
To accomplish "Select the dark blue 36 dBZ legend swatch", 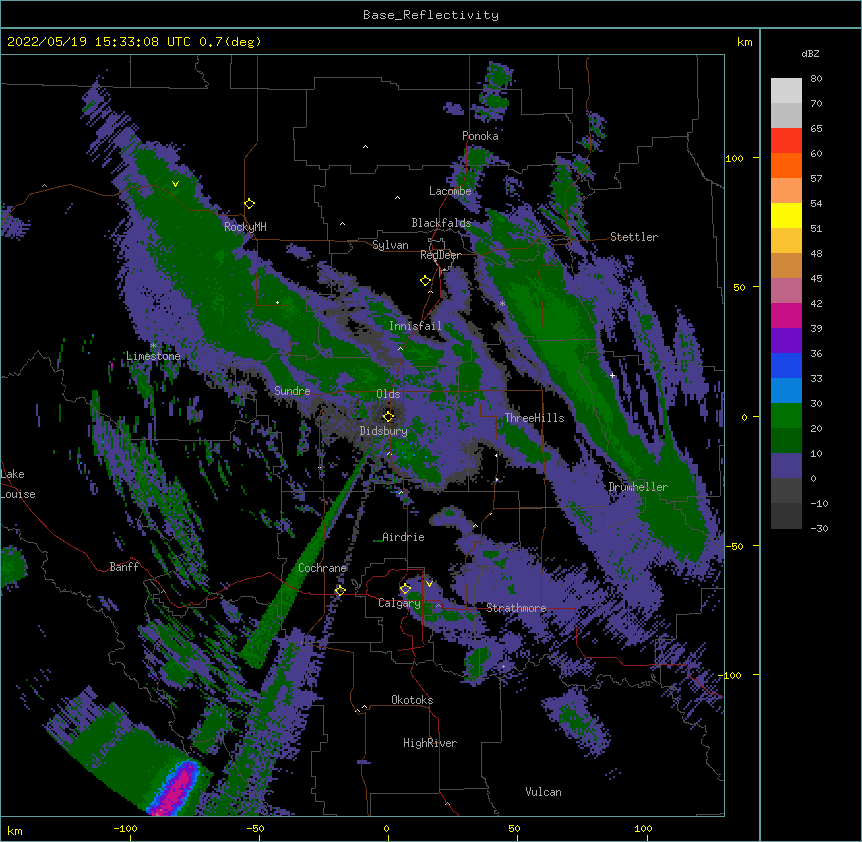I will click(786, 365).
